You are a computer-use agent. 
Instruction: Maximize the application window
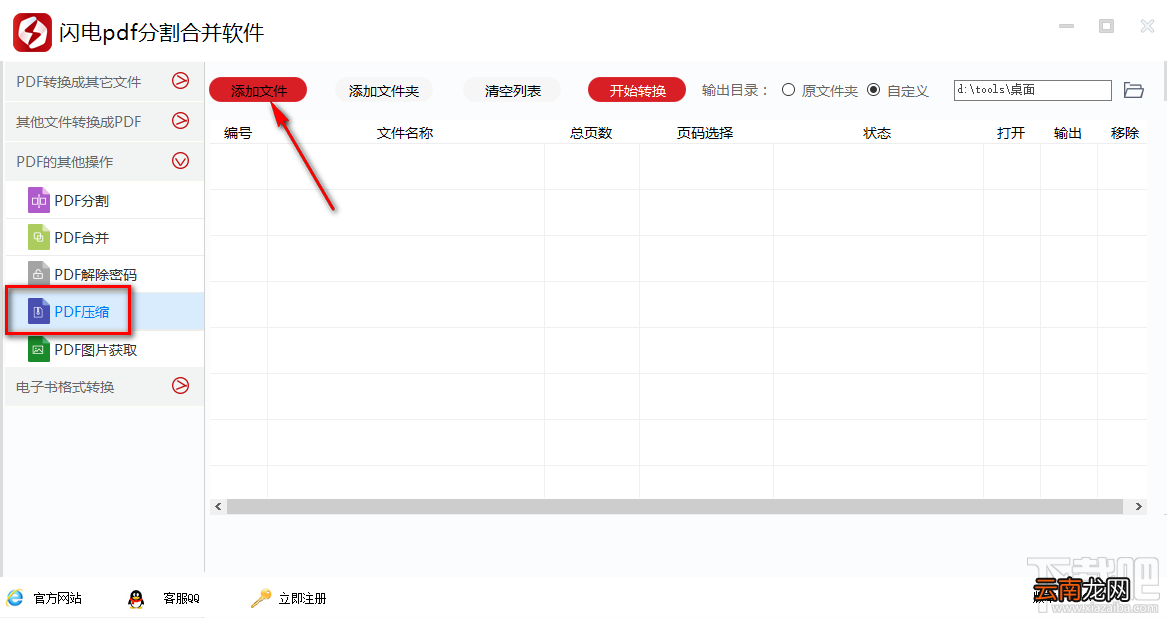click(x=1107, y=26)
